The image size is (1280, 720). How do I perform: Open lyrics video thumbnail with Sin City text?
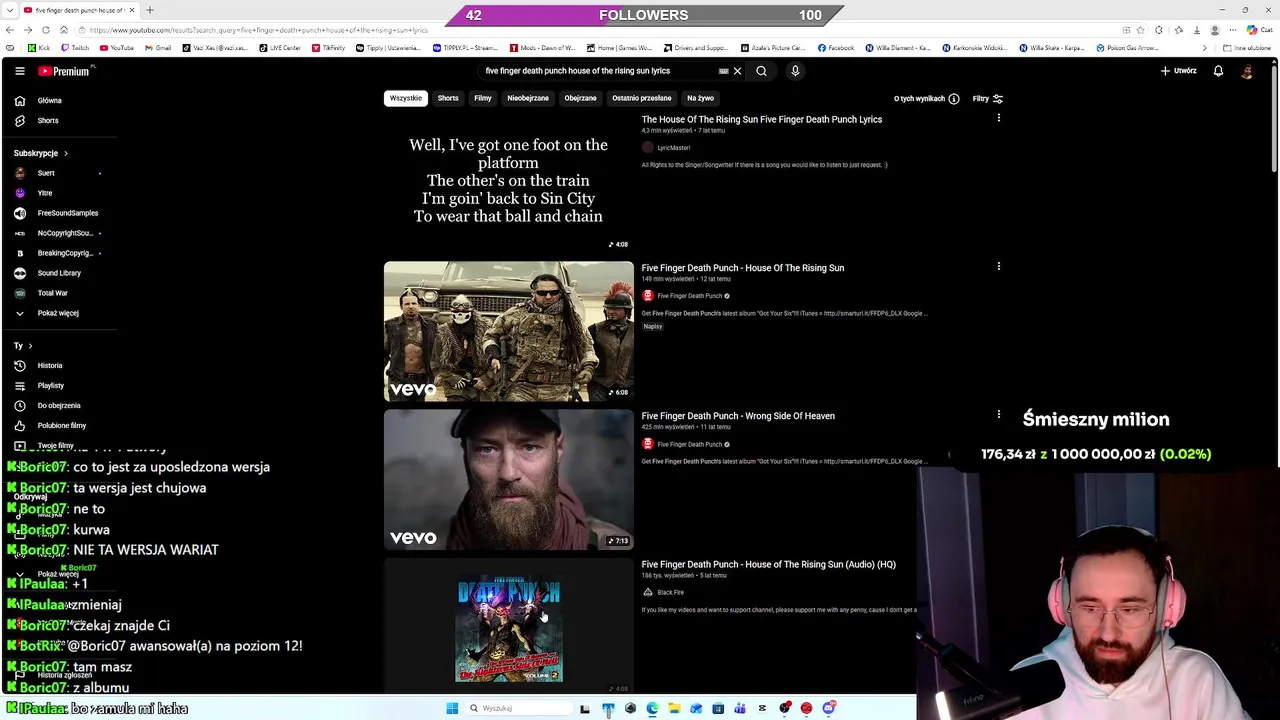click(x=508, y=181)
